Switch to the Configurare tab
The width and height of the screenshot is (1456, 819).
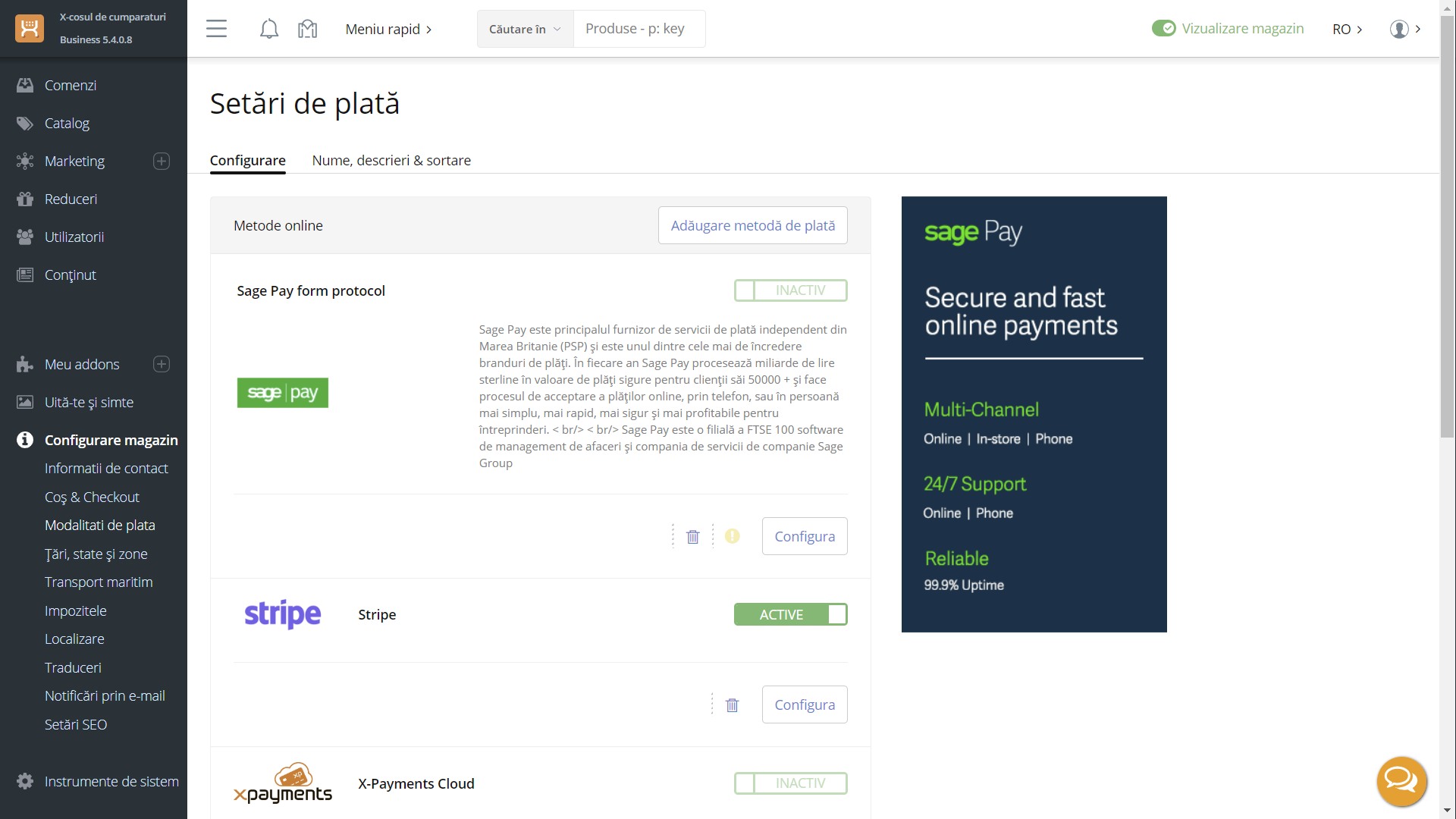pyautogui.click(x=247, y=161)
